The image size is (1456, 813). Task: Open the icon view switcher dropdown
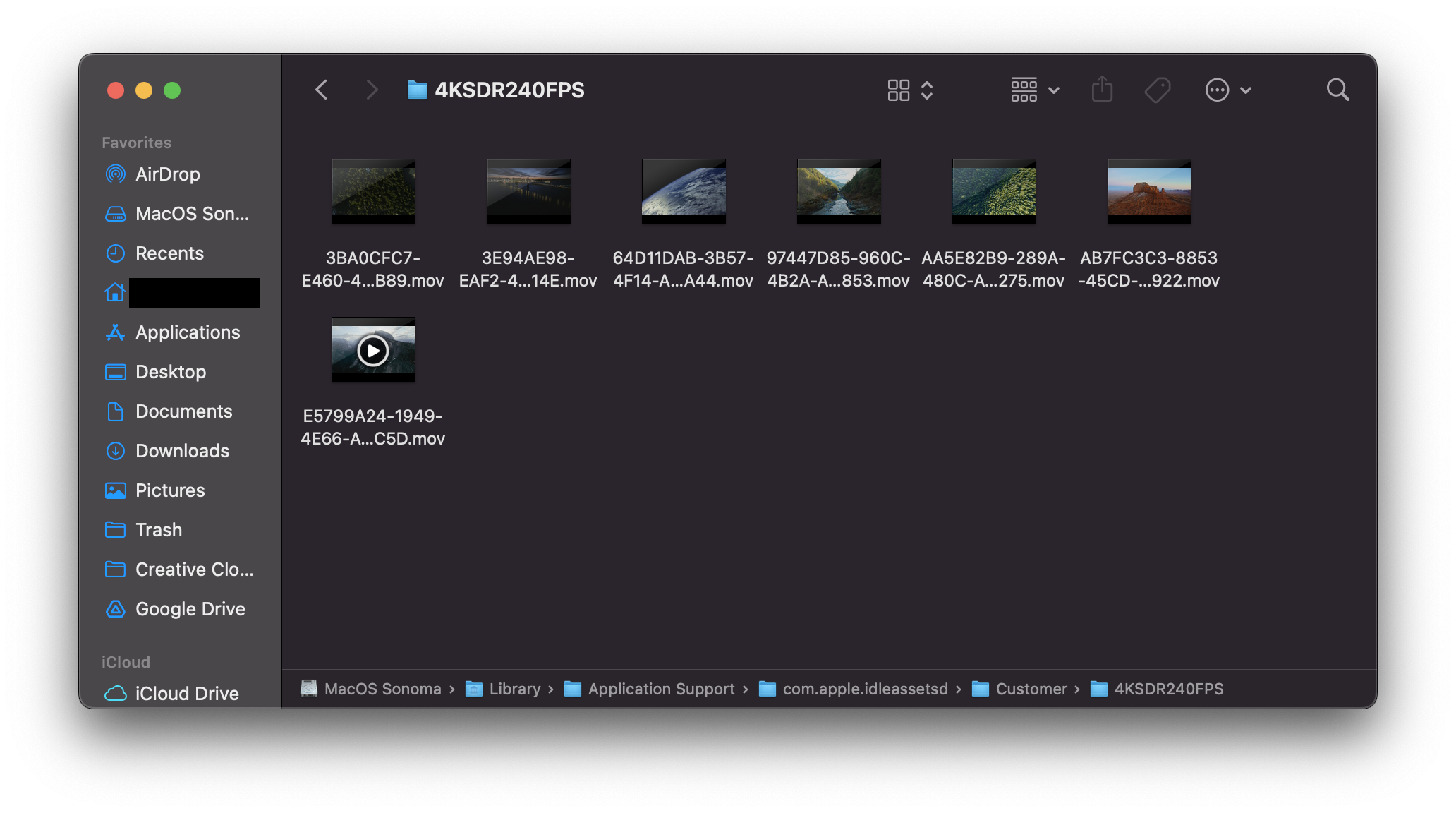coord(910,90)
